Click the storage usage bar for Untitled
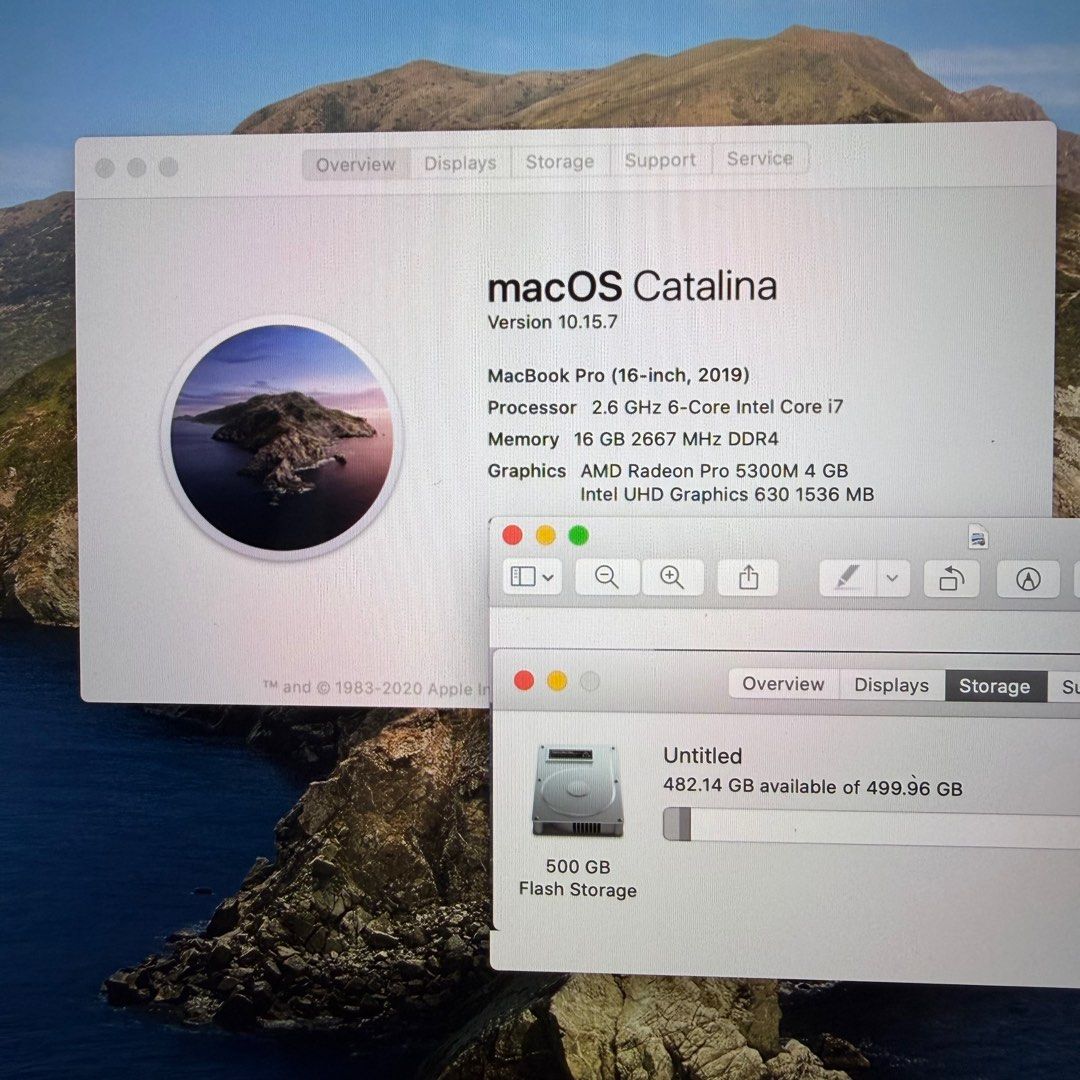Viewport: 1080px width, 1080px height. tap(871, 826)
